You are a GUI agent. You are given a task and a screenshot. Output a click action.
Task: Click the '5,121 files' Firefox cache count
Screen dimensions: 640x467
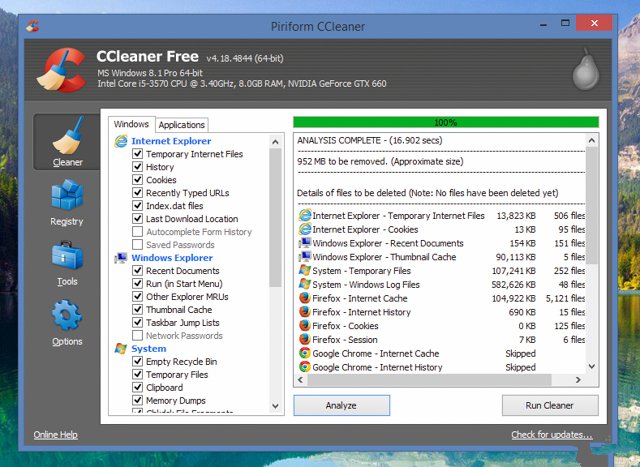click(565, 298)
